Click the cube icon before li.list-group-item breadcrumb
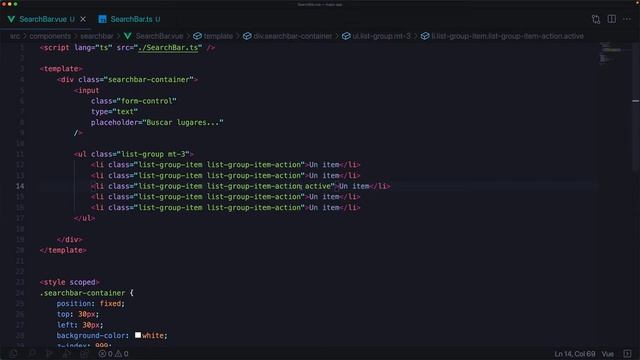Image resolution: width=640 pixels, height=360 pixels. click(425, 36)
